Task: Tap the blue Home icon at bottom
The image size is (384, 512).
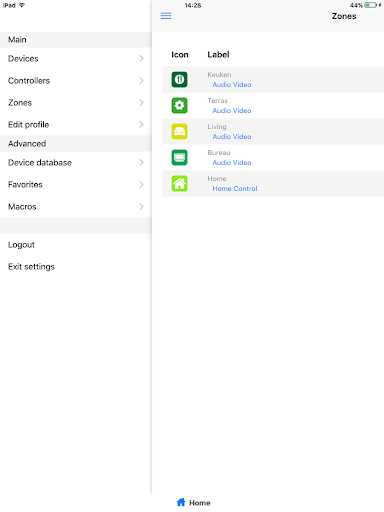Action: pos(181,502)
